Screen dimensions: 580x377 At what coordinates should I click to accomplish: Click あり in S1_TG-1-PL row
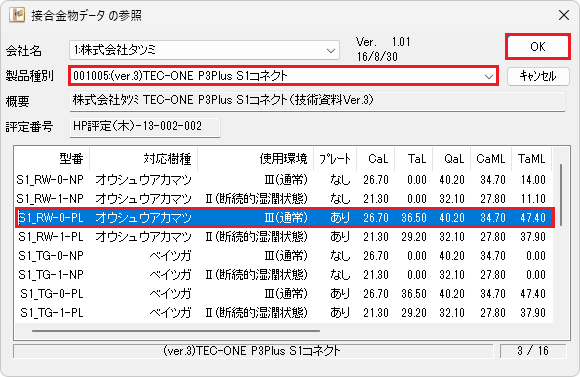(x=340, y=313)
